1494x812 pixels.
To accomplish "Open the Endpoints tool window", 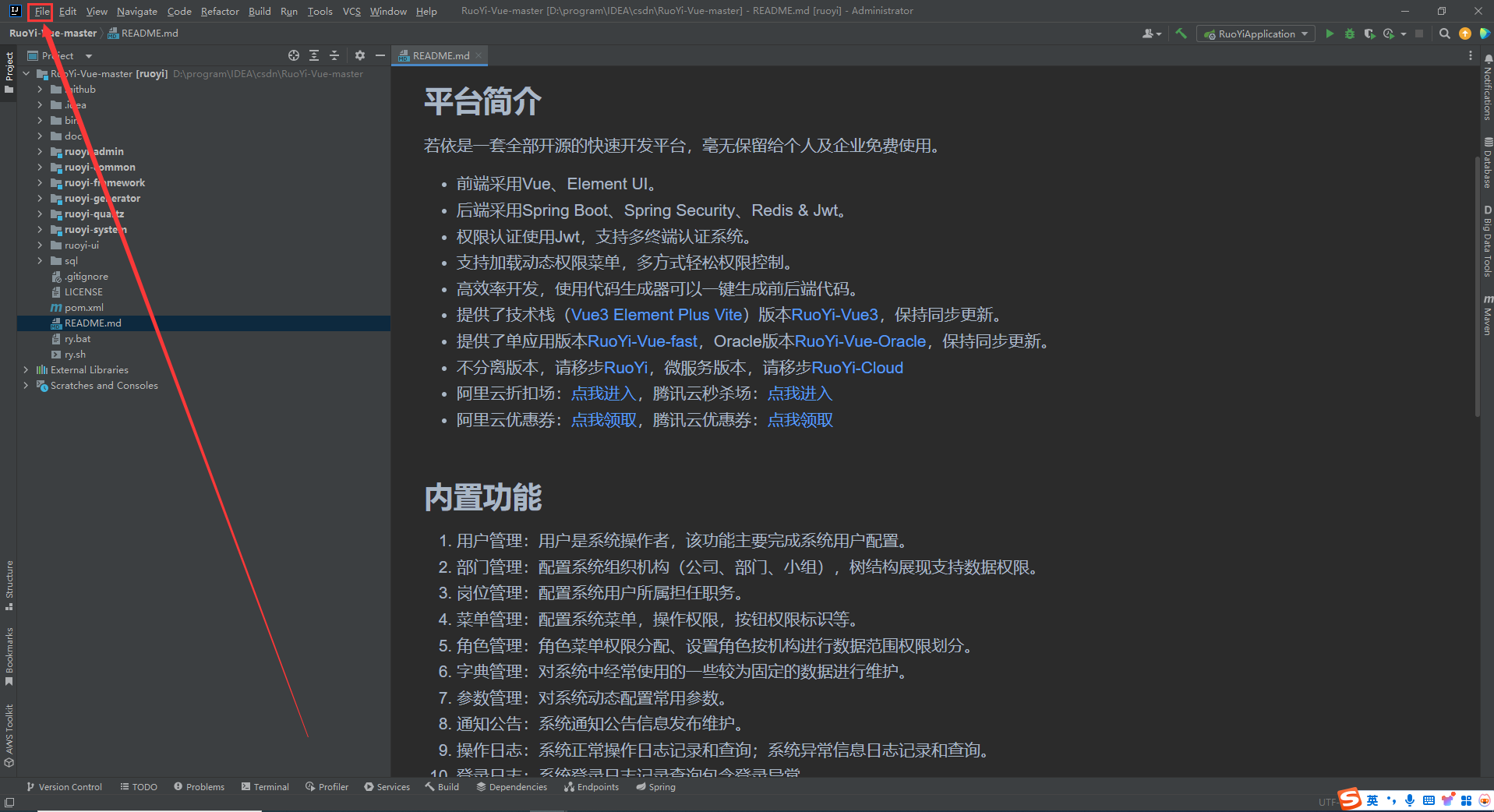I will (x=592, y=787).
